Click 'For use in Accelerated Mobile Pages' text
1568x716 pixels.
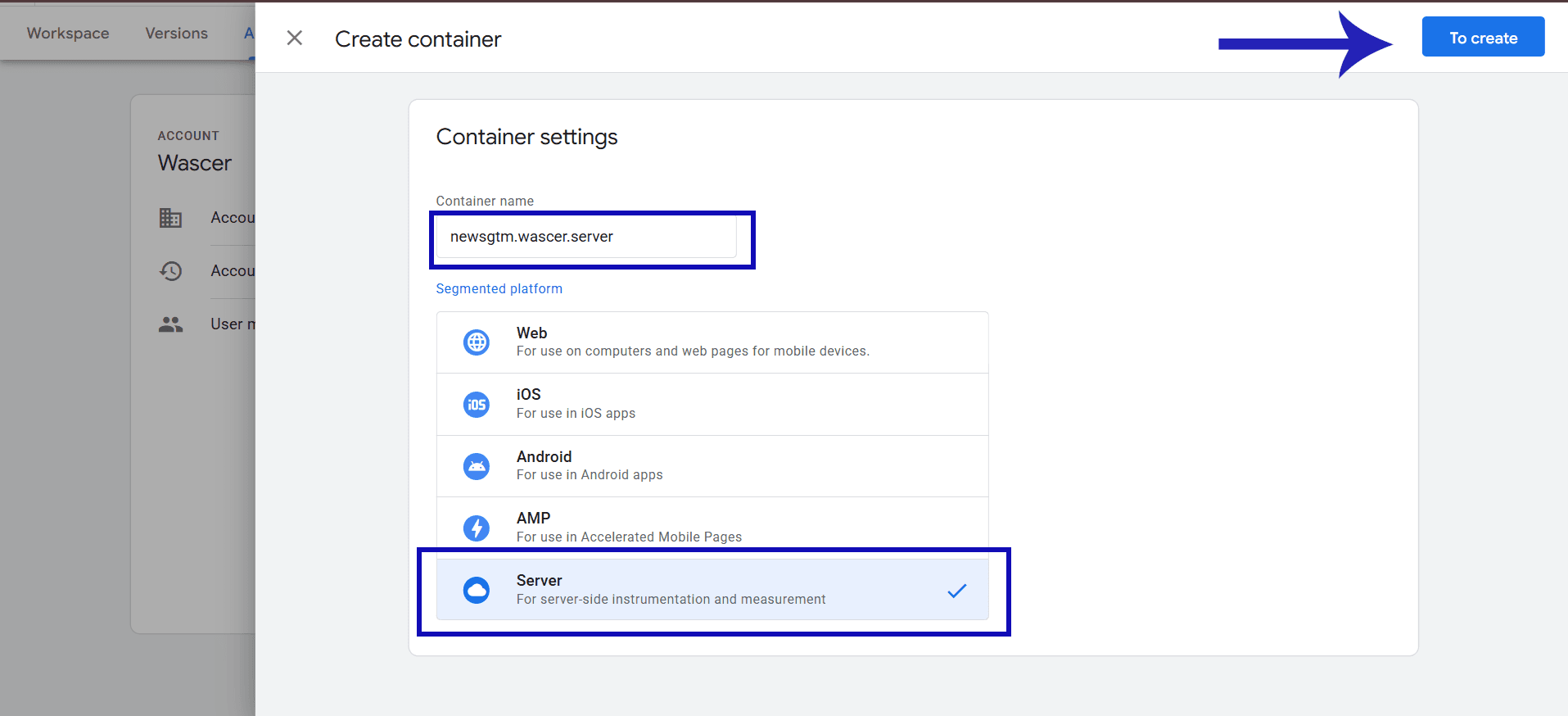point(629,537)
